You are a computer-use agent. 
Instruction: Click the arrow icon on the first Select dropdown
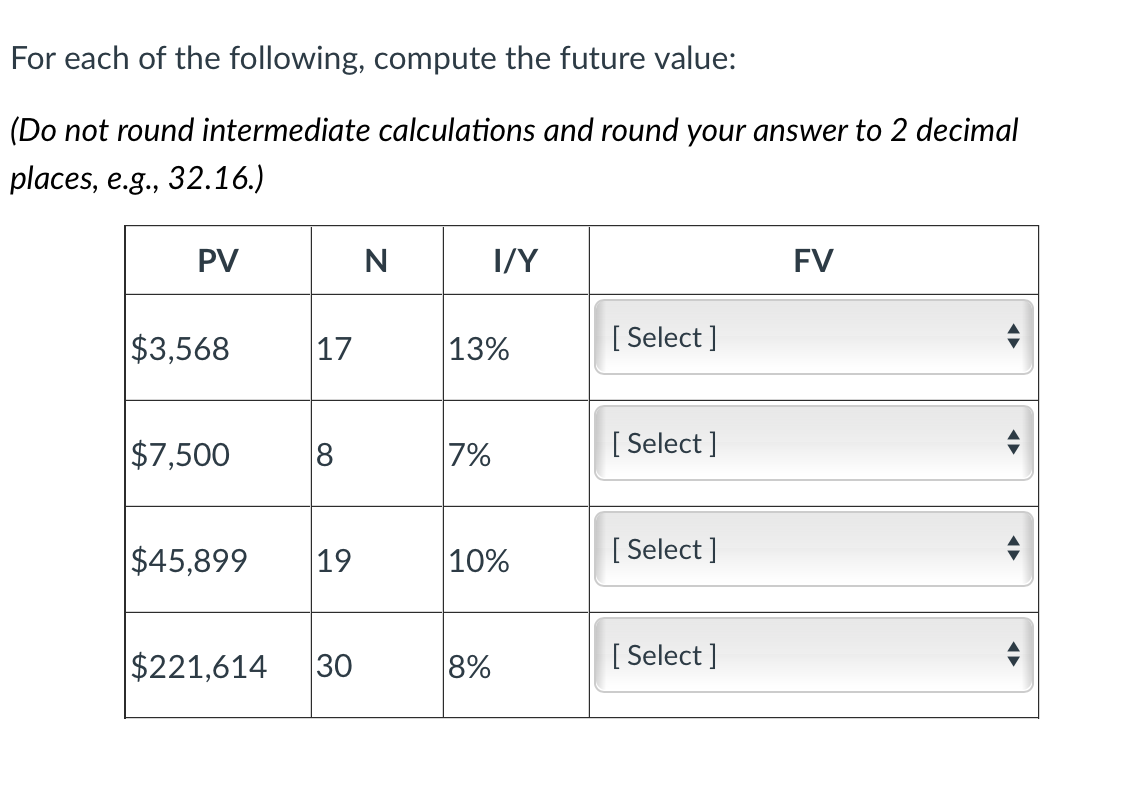tap(1013, 338)
